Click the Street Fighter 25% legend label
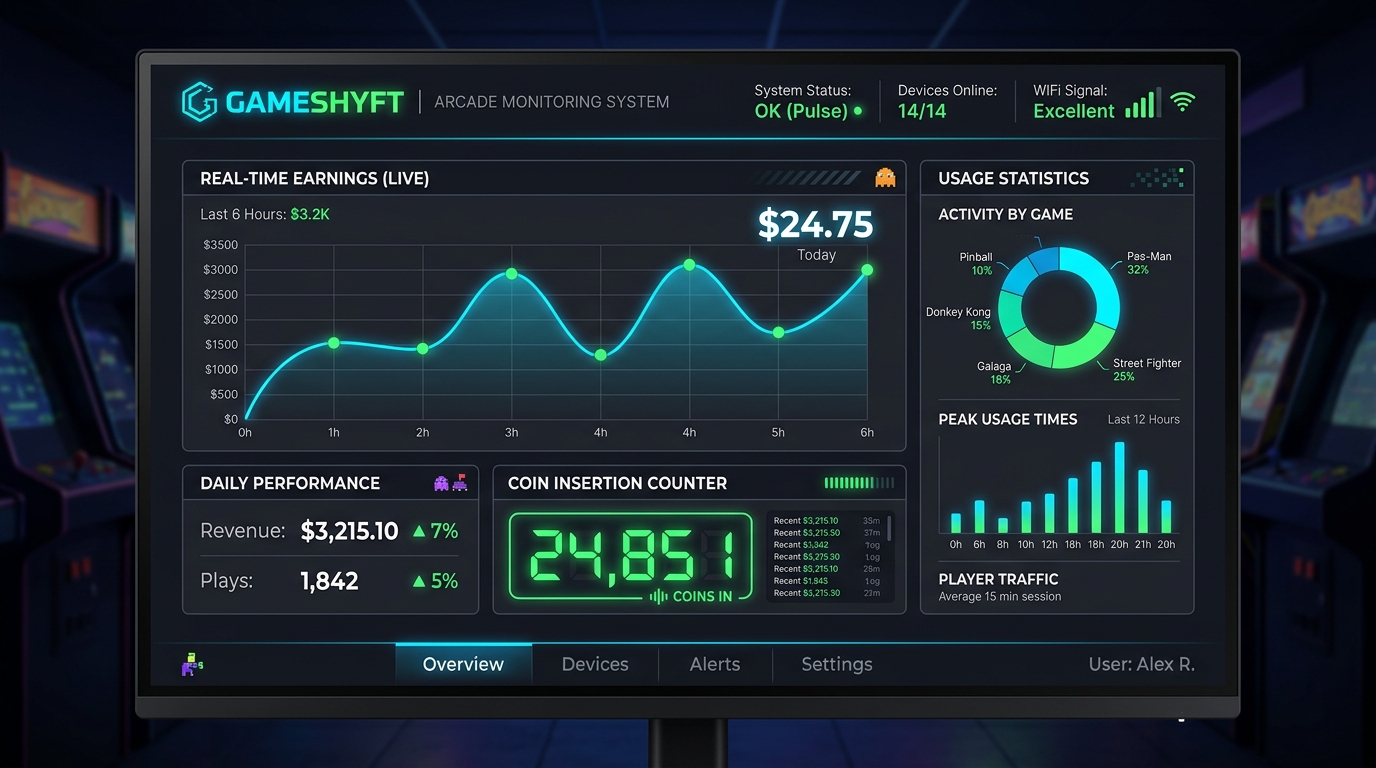Viewport: 1376px width, 768px height. click(1147, 370)
